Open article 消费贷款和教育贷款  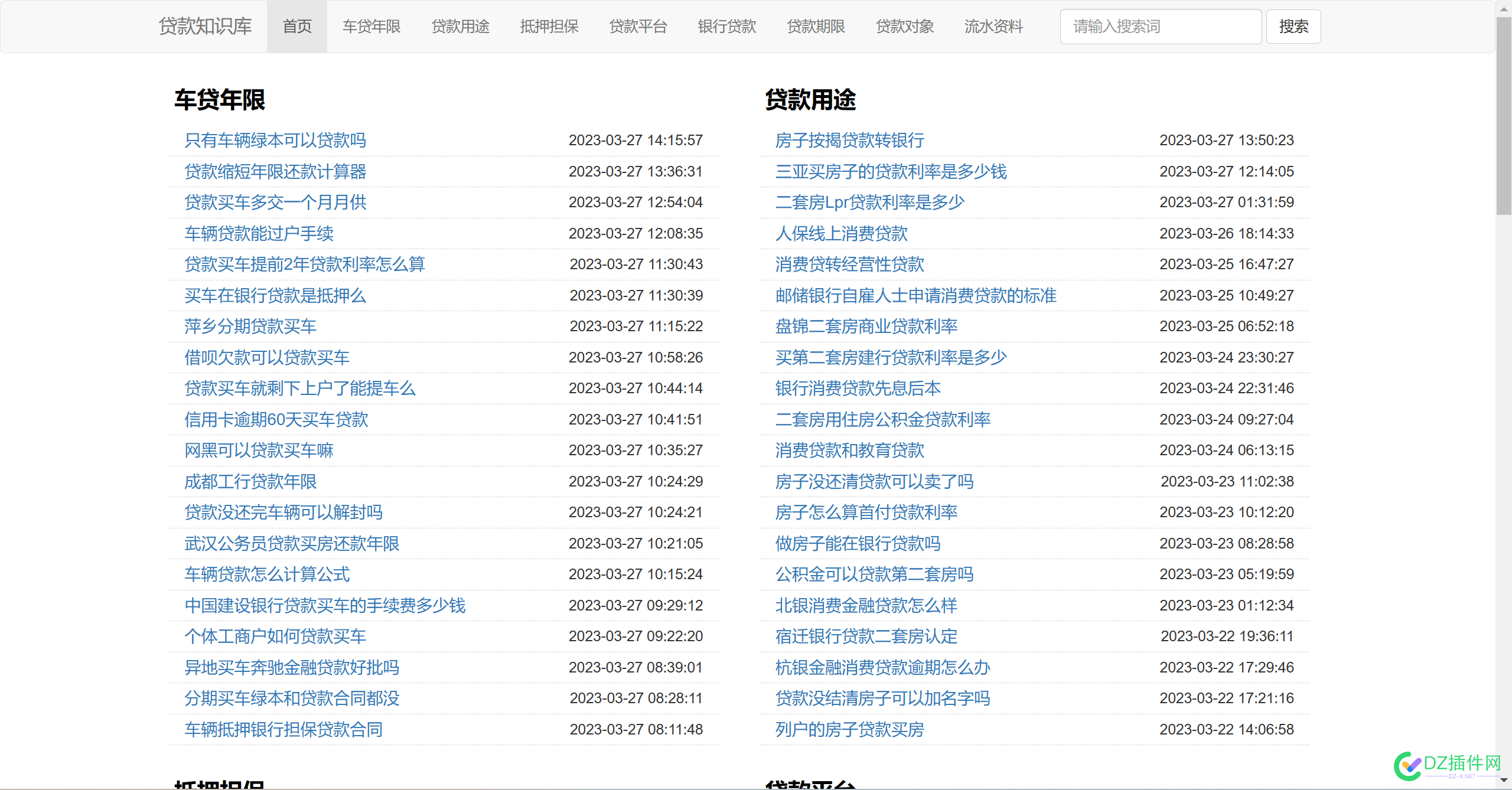pyautogui.click(x=849, y=451)
